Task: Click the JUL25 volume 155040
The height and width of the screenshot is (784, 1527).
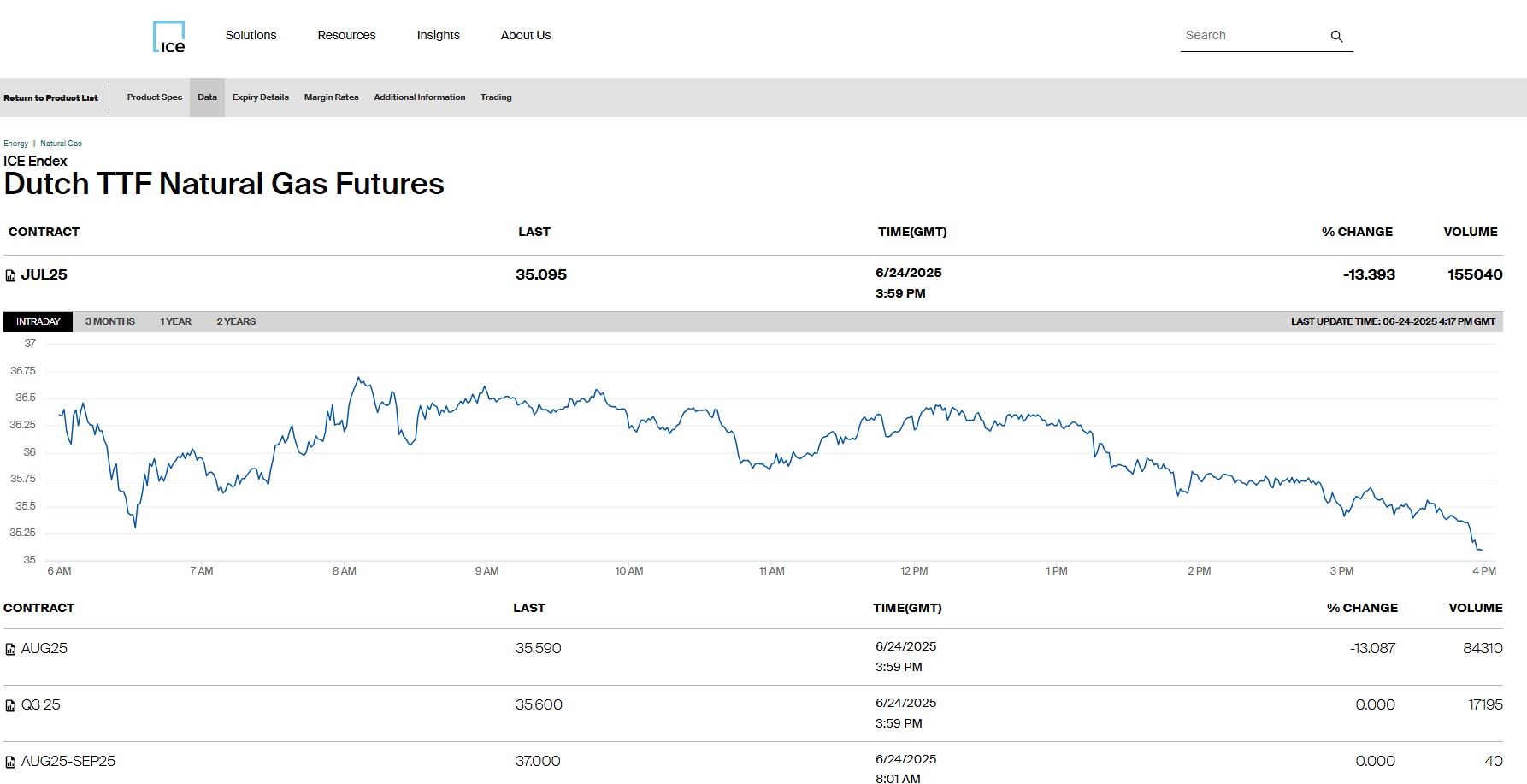Action: [1475, 274]
